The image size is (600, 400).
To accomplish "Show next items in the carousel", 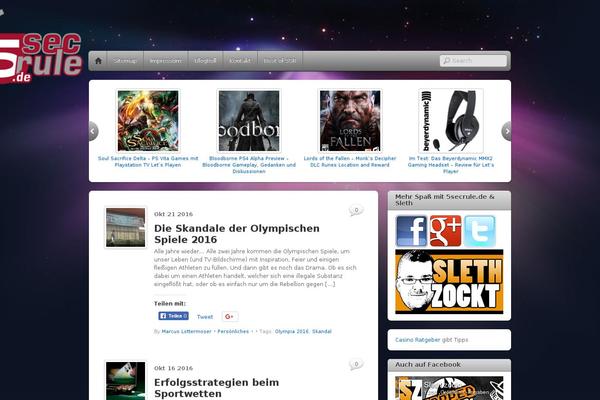I will point(506,131).
